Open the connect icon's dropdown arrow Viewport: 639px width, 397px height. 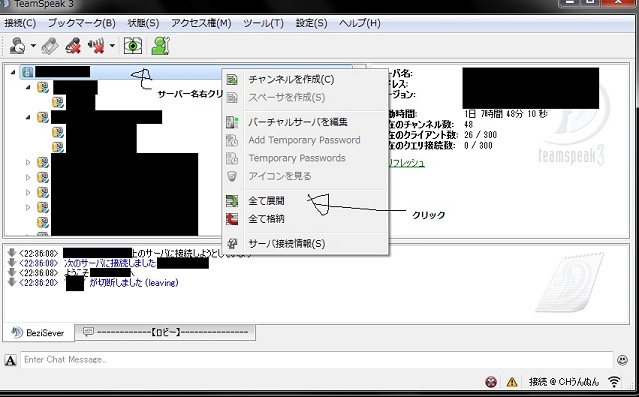point(33,46)
